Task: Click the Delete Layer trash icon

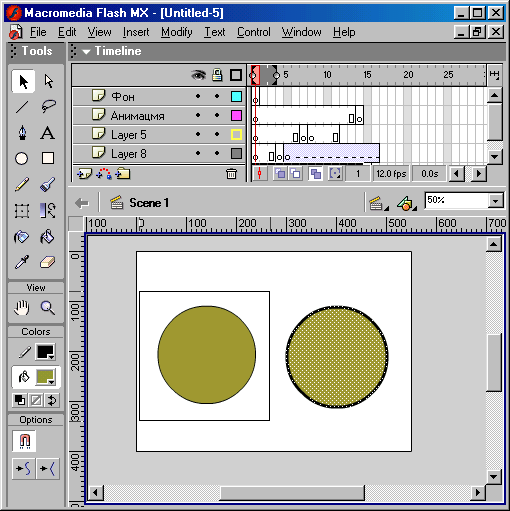Action: pos(231,174)
